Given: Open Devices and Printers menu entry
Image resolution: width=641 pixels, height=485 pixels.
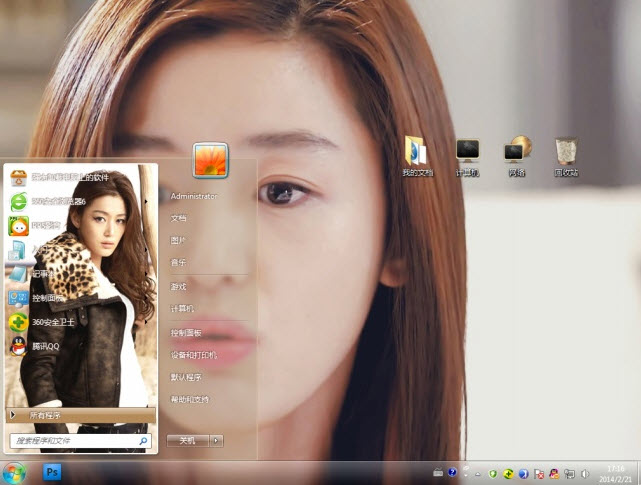Looking at the screenshot, I should click(x=194, y=355).
